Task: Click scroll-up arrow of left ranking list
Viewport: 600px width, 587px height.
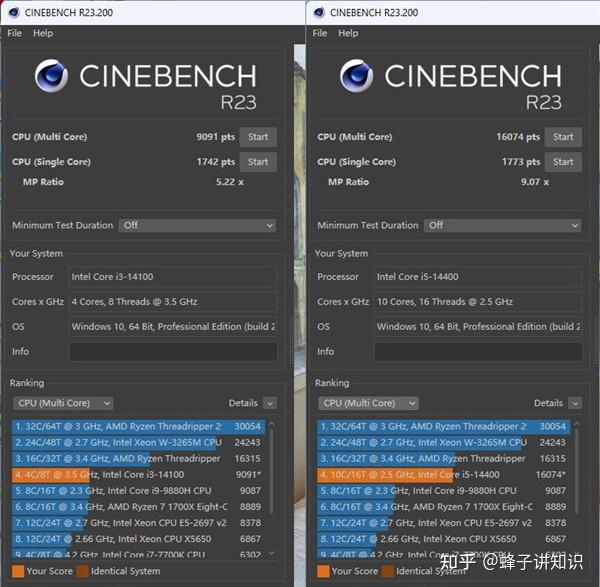Action: [x=272, y=424]
